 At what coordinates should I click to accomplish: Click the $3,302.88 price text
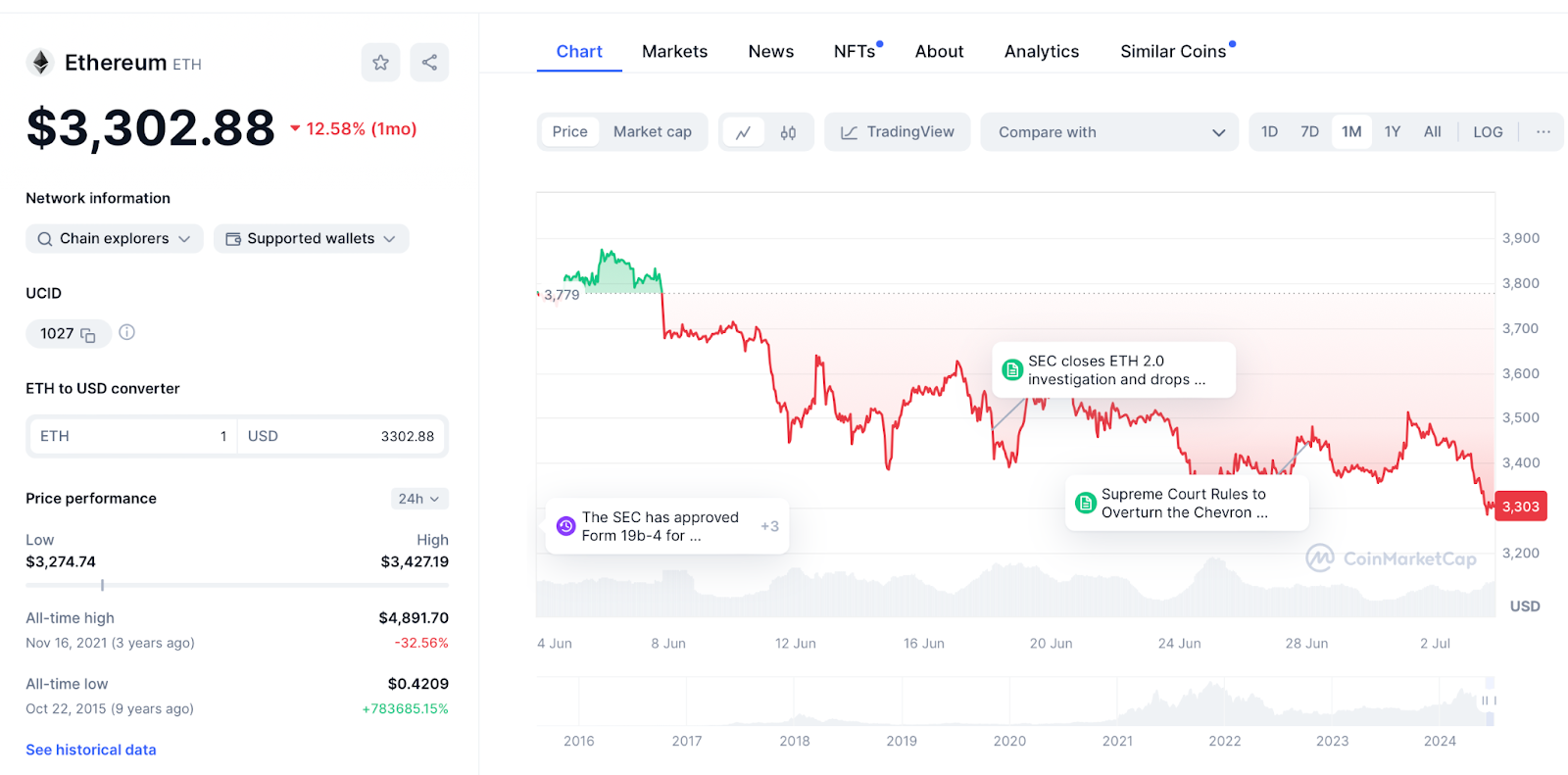click(x=150, y=128)
